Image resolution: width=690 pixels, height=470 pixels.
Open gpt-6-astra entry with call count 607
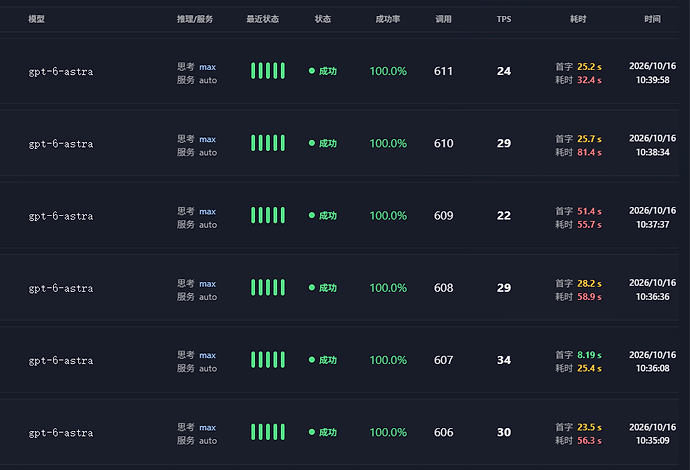pyautogui.click(x=61, y=361)
